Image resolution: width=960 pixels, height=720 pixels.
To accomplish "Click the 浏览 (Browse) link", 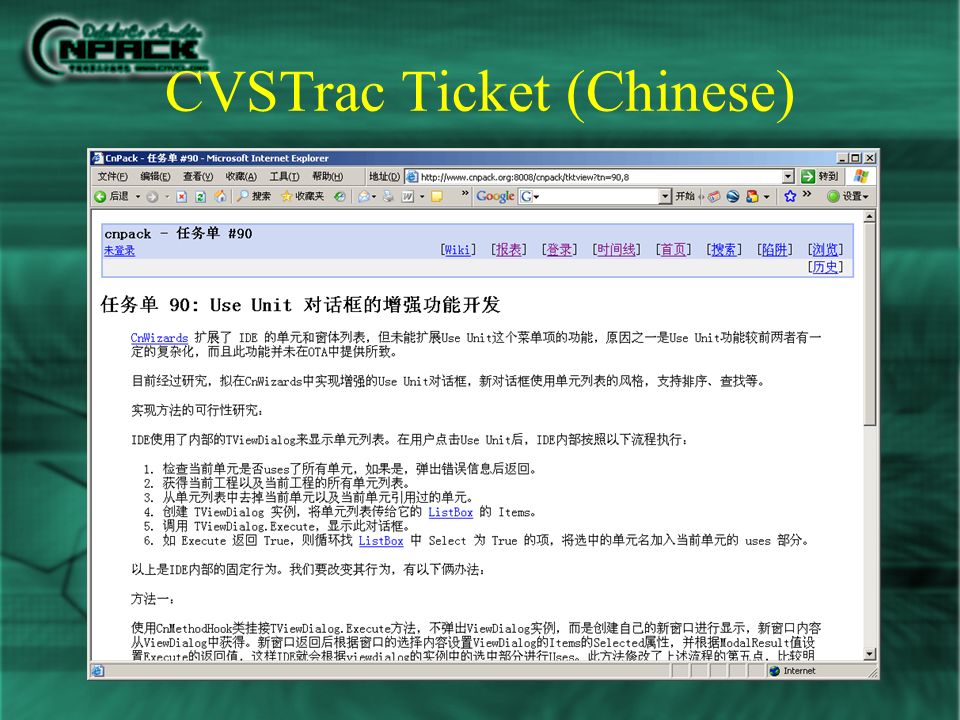I will 825,250.
